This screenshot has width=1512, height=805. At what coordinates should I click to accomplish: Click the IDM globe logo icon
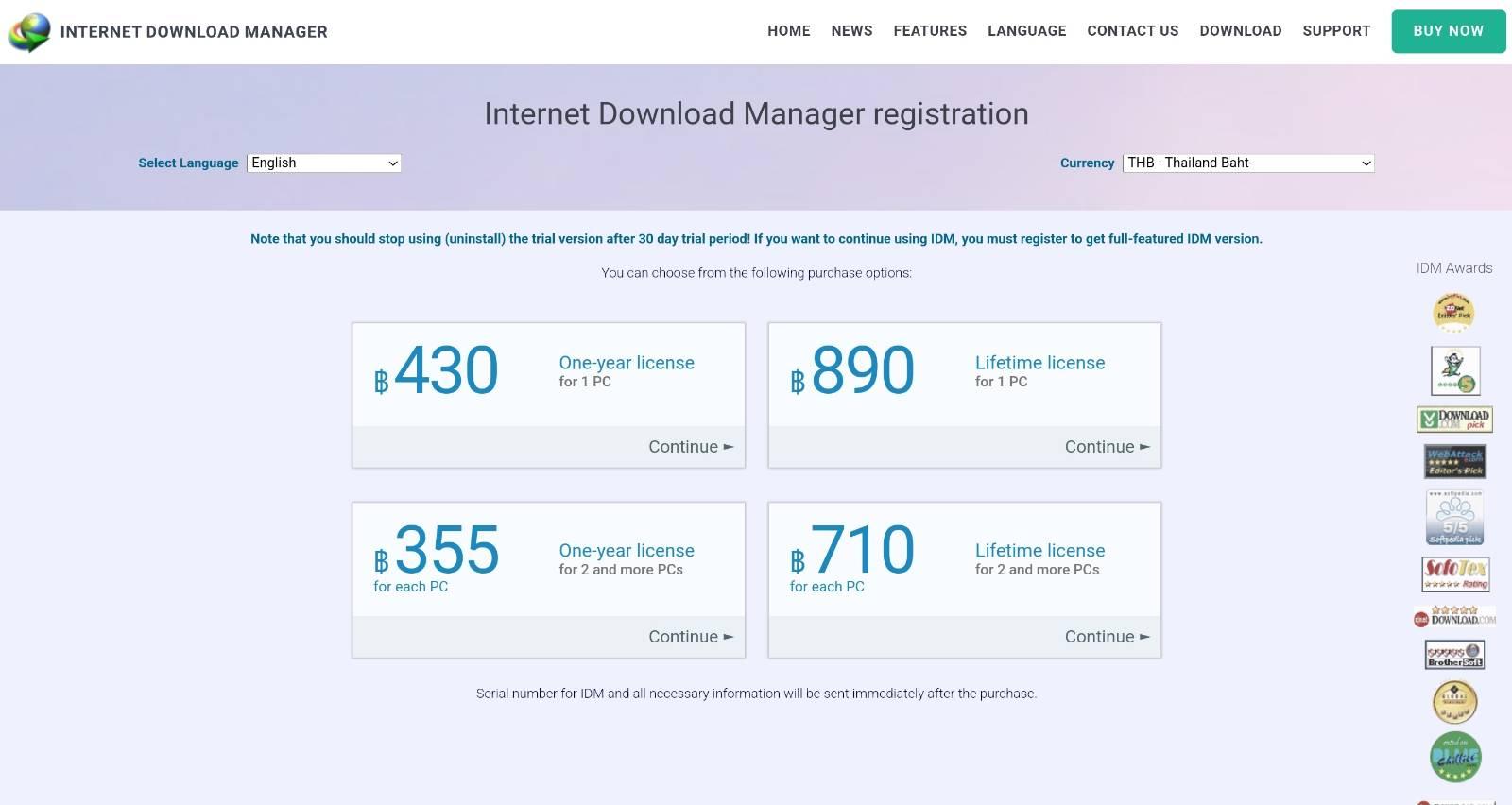click(29, 32)
